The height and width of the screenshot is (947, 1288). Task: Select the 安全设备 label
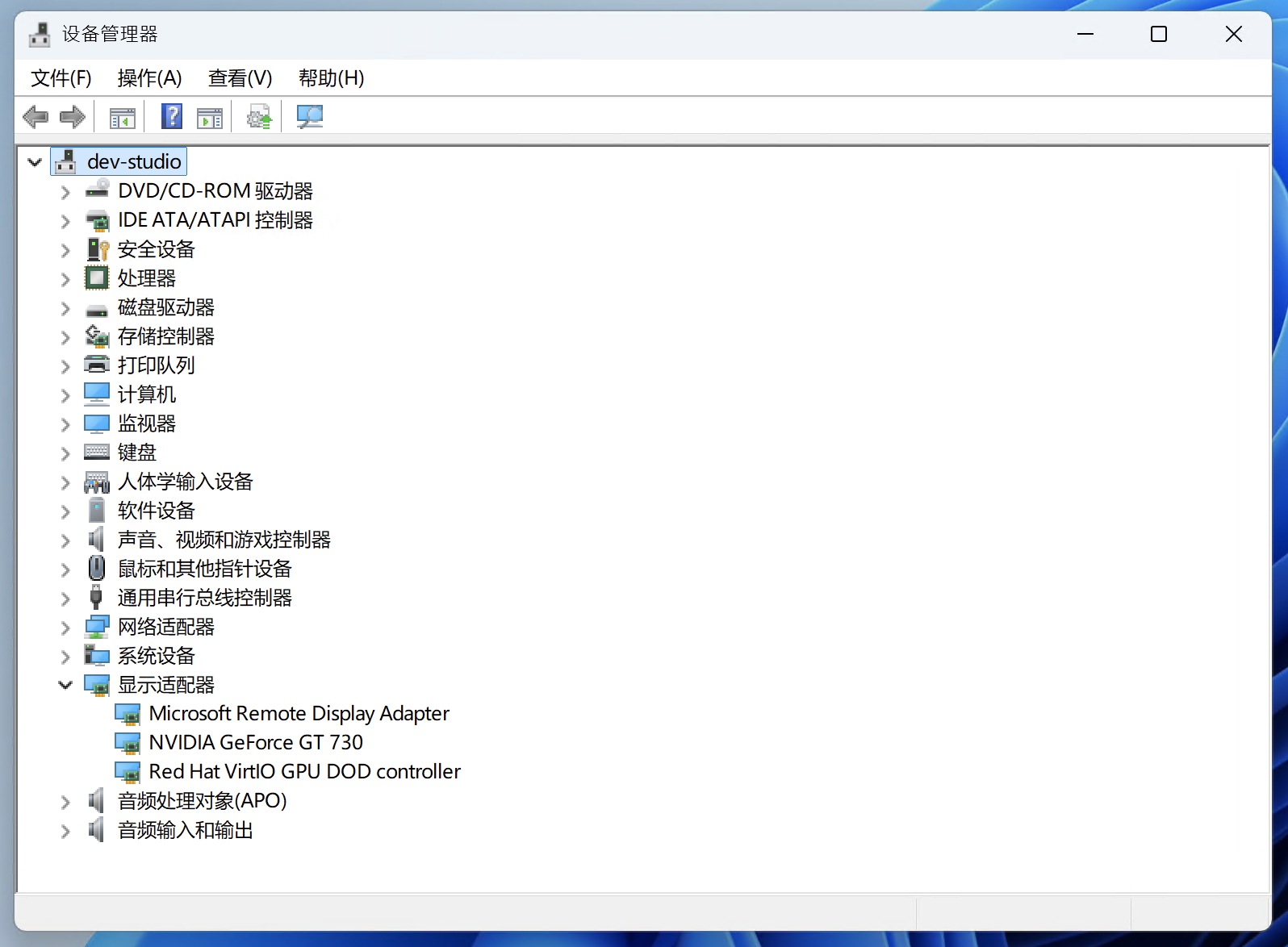click(157, 249)
